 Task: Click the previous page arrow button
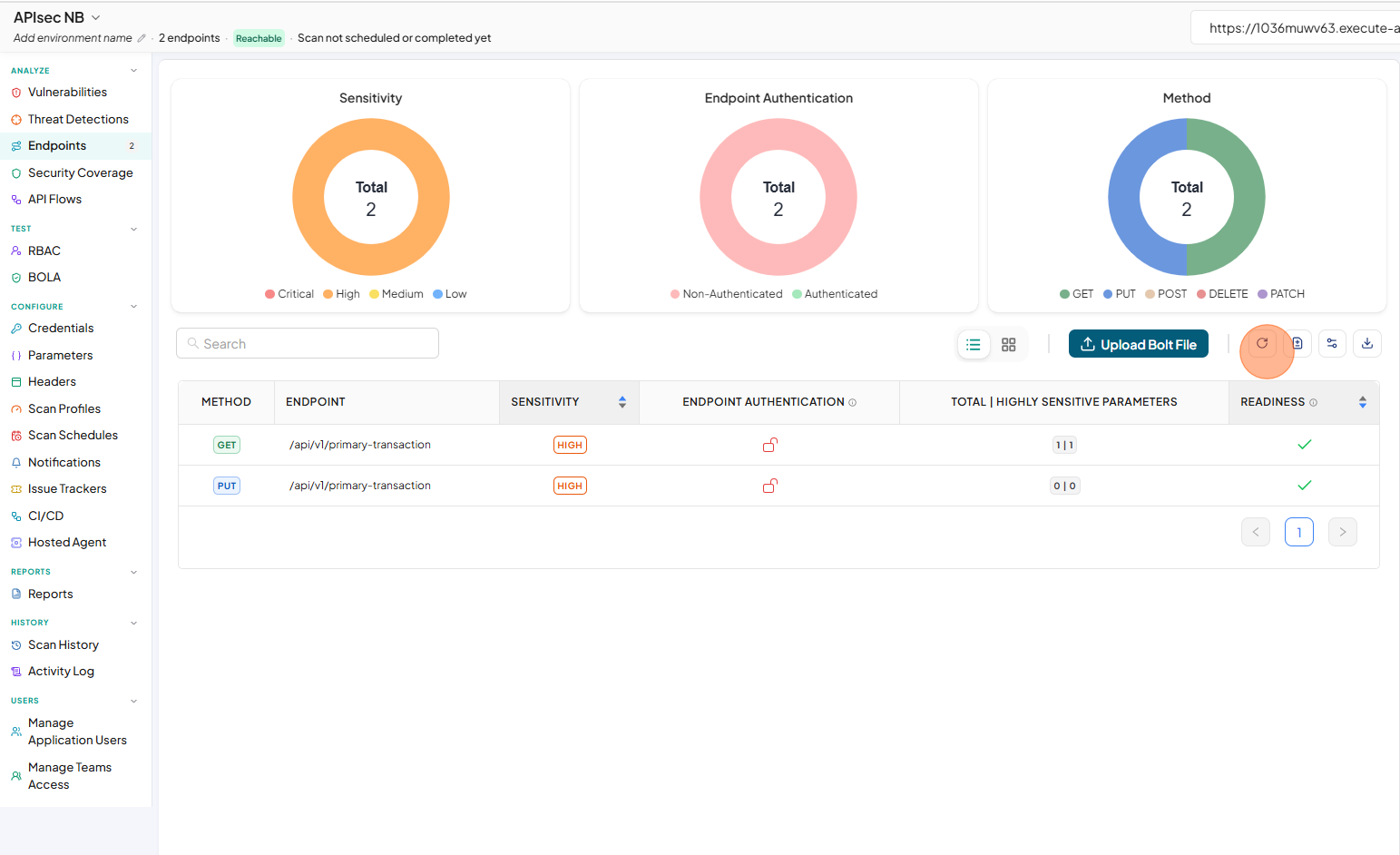(x=1256, y=532)
